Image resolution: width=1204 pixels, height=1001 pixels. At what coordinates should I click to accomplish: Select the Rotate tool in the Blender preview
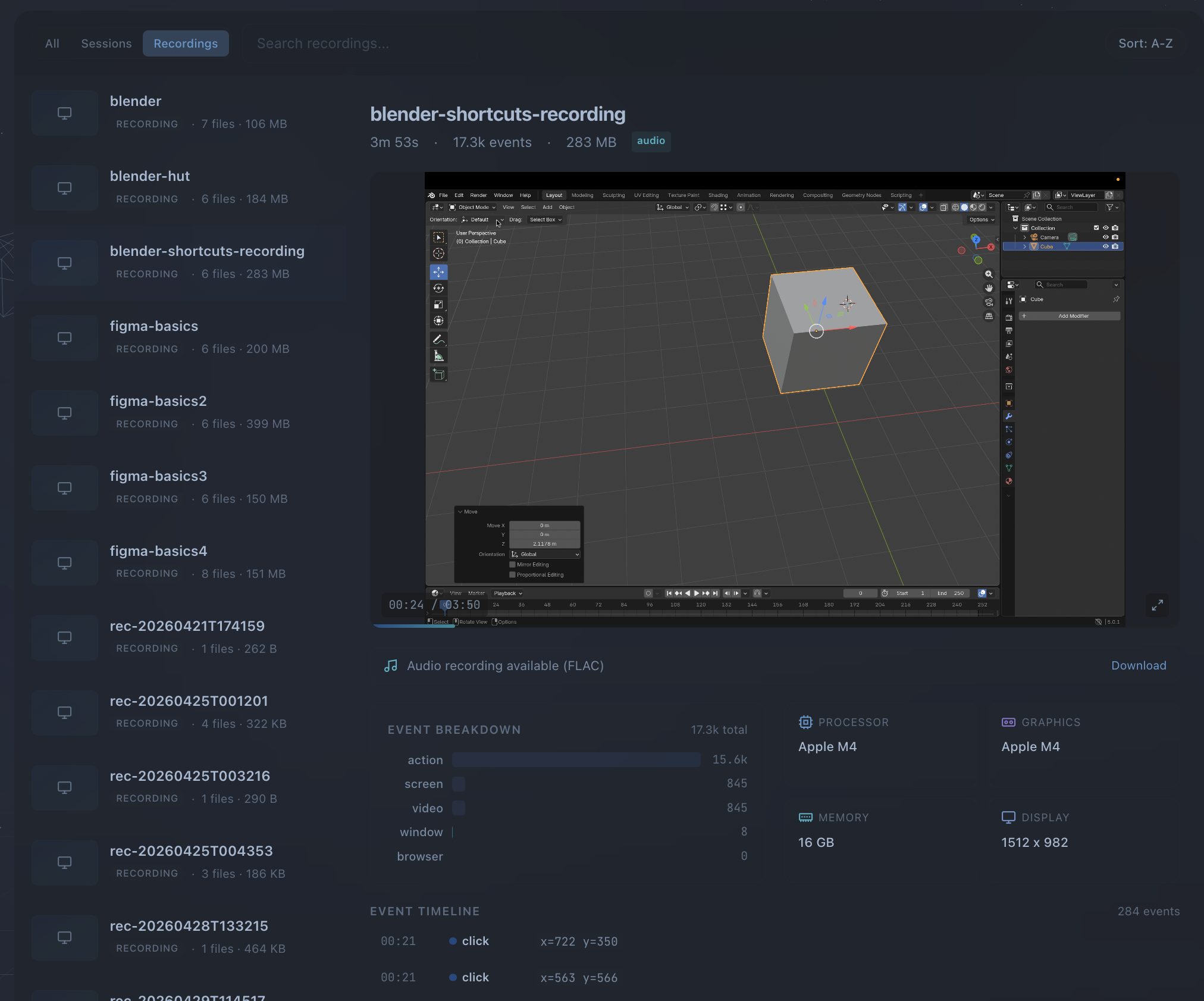439,289
